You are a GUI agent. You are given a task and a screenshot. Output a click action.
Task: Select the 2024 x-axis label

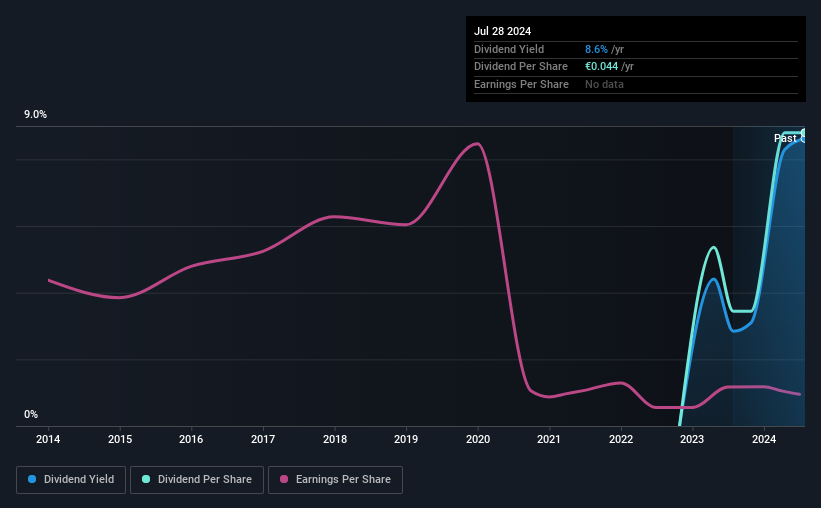point(764,439)
